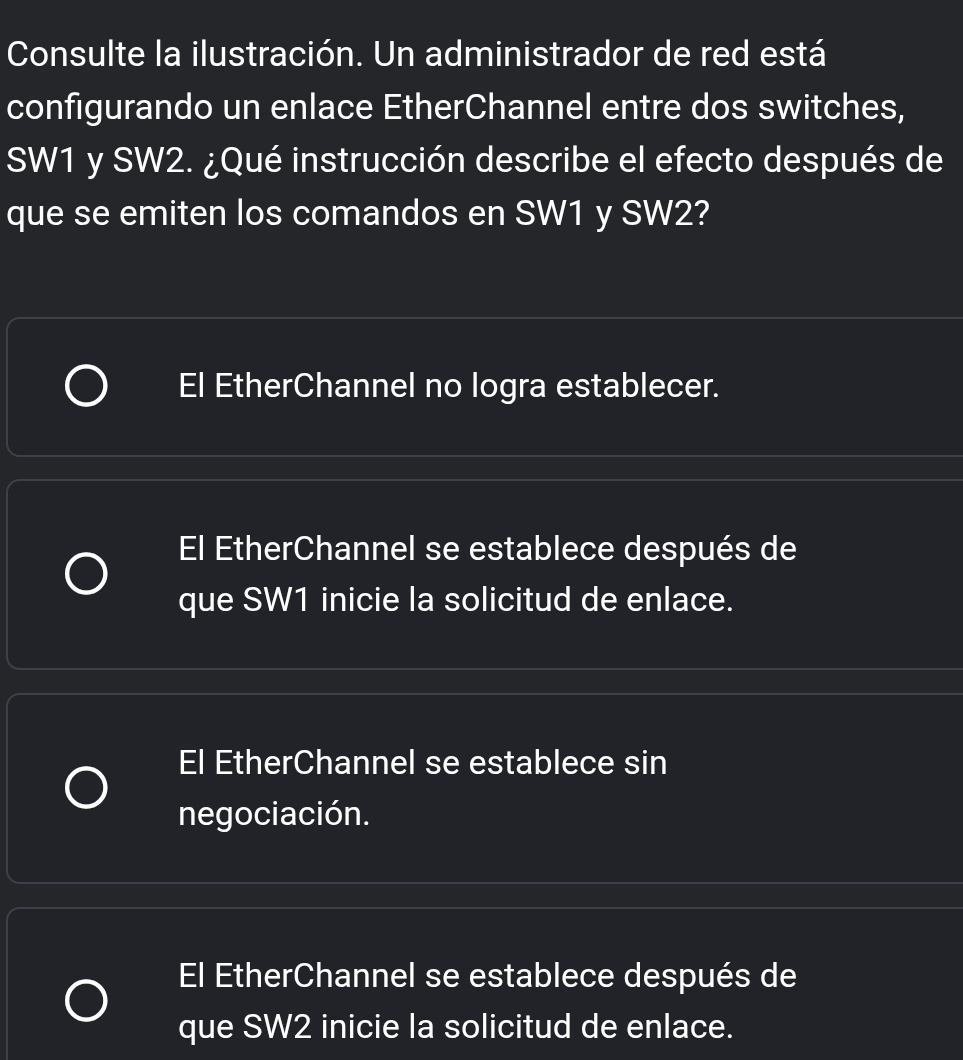Click the line "que SW1 inicie la solicitud de enlace."
Viewport: 963px width, 1060px height.
[456, 600]
